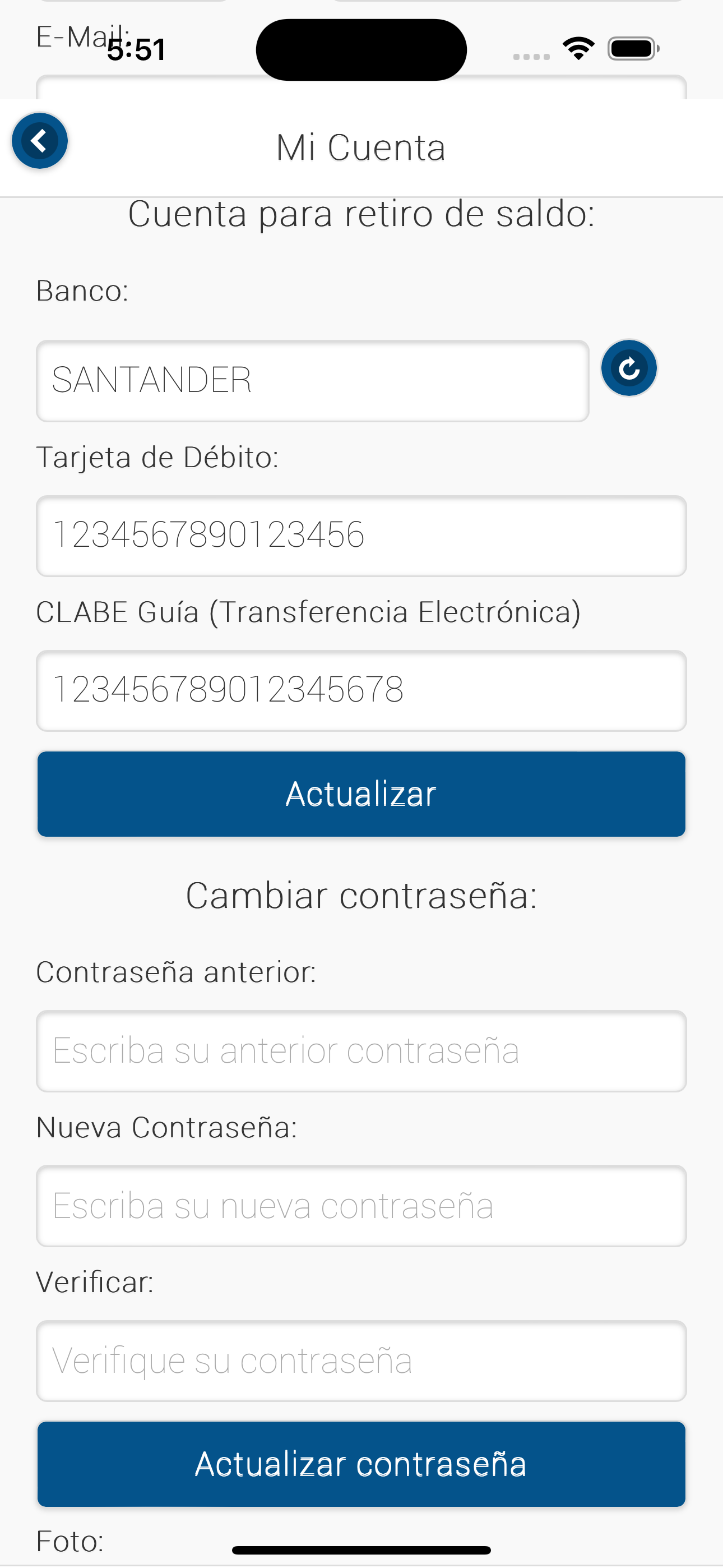Click the Cambiar contraseña section heading
The height and width of the screenshot is (1568, 723).
pos(361,896)
